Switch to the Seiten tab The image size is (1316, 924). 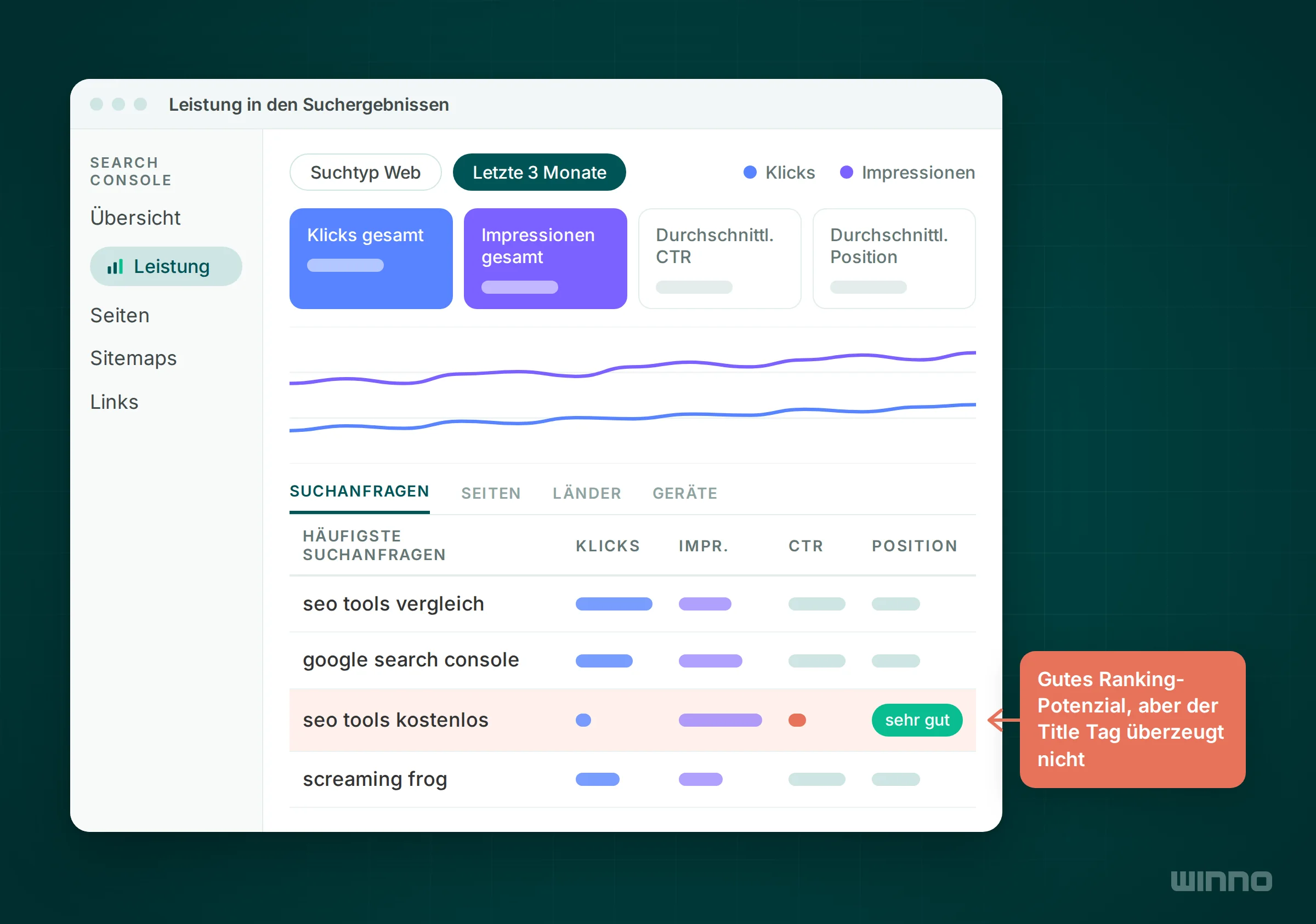pos(491,493)
